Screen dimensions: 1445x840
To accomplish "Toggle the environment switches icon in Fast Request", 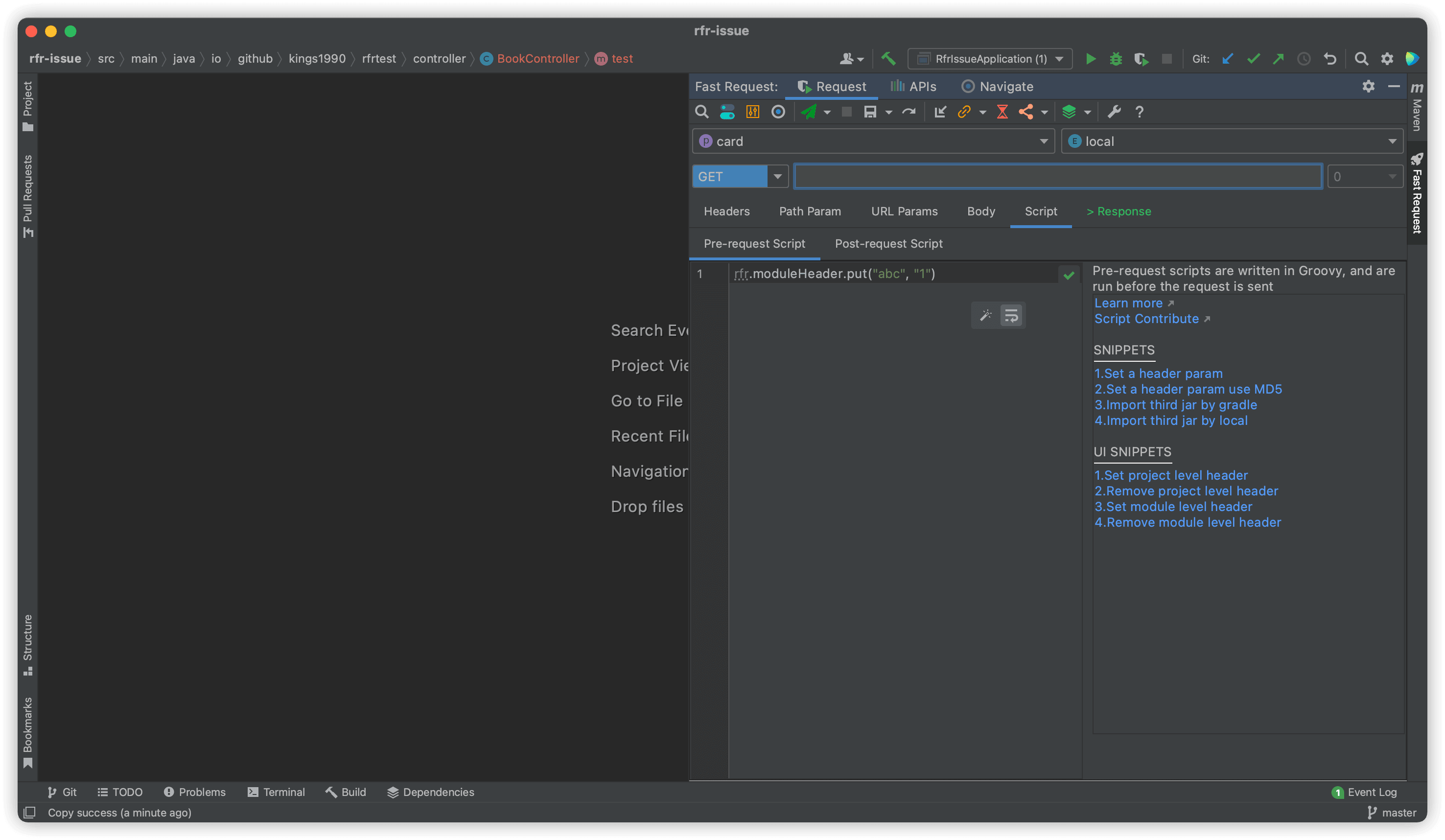I will coord(727,112).
